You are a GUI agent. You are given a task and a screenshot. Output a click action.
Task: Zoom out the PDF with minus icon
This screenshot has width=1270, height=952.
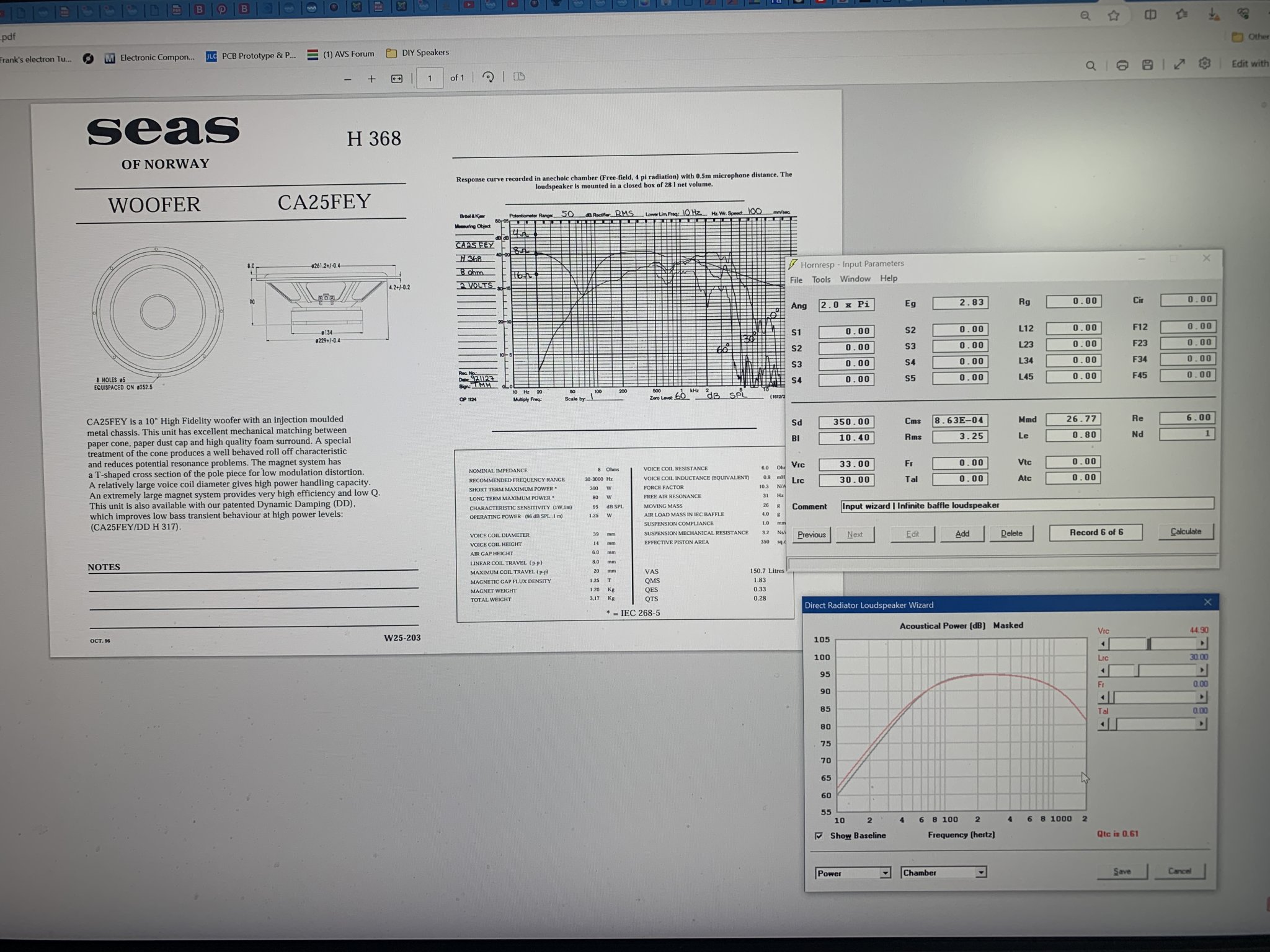pos(348,79)
